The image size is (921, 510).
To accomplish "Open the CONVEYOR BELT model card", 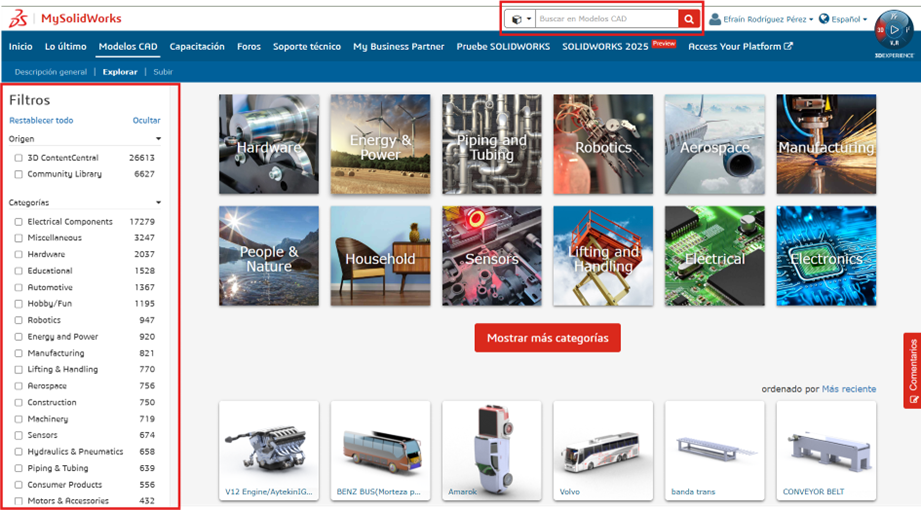I will [826, 451].
